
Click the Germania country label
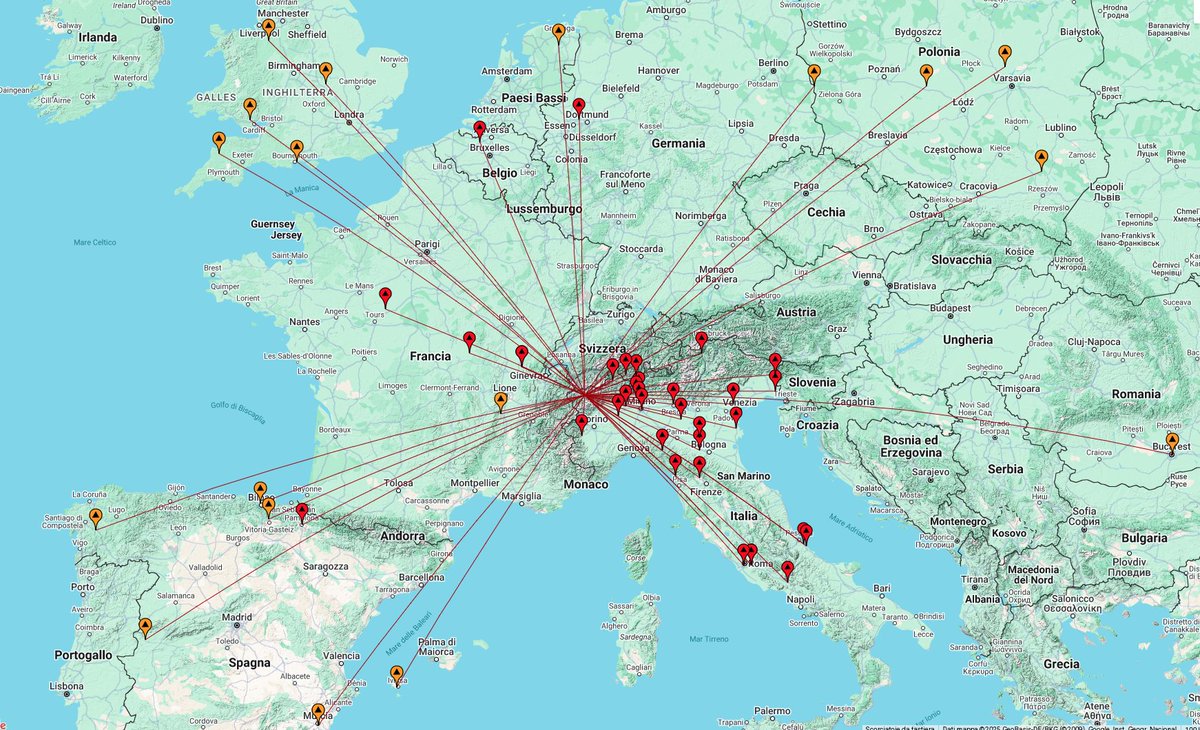(678, 143)
